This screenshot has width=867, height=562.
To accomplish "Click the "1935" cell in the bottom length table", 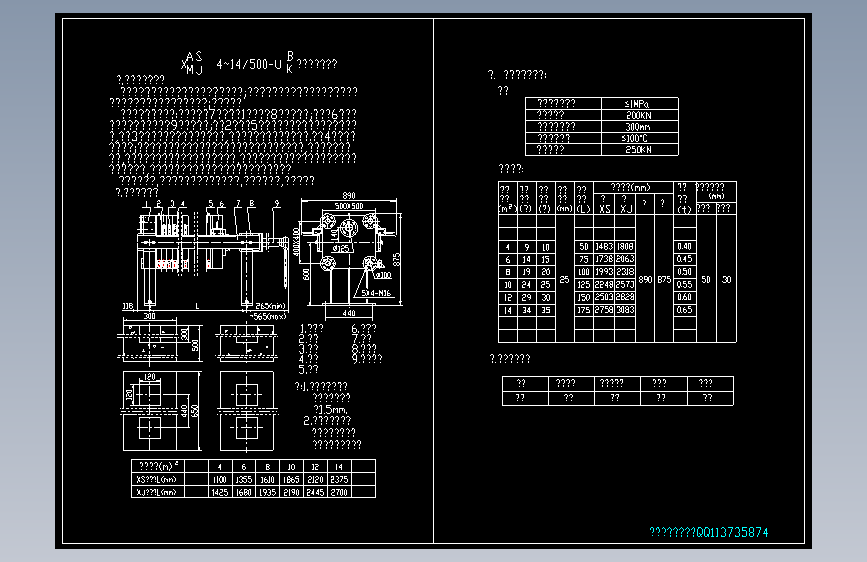I will (x=268, y=492).
